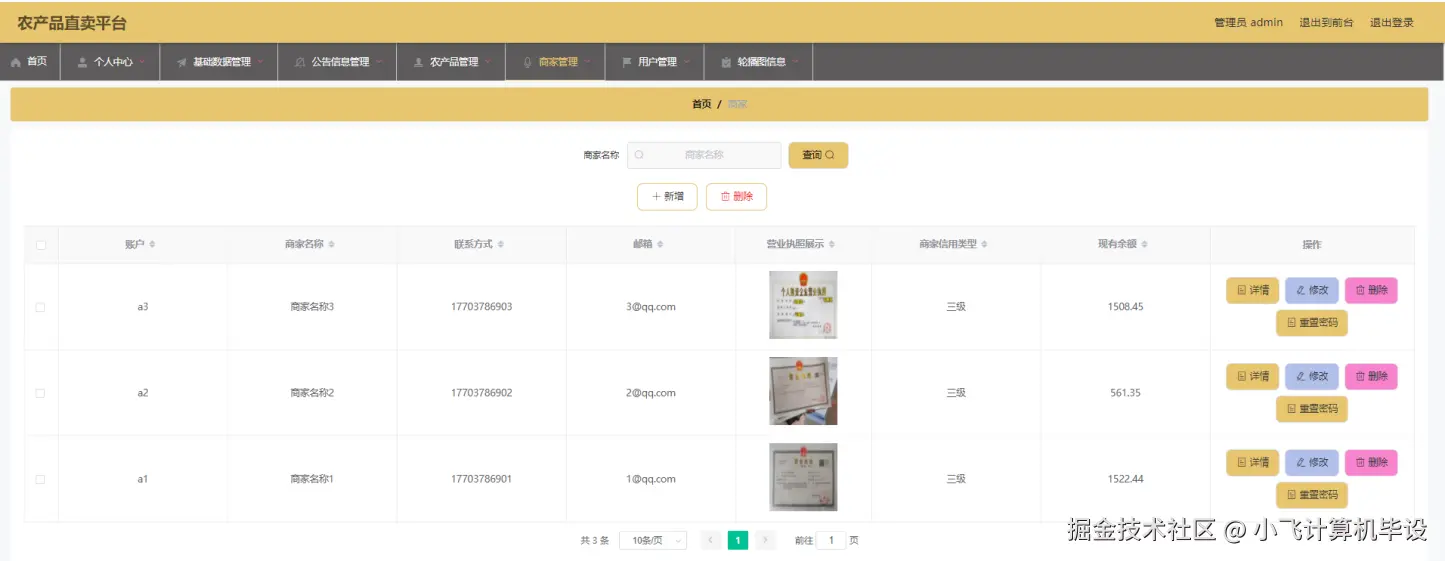Screen dimensions: 1445x561
Task: Sort by 邮箱 column arrows
Action: coord(660,245)
